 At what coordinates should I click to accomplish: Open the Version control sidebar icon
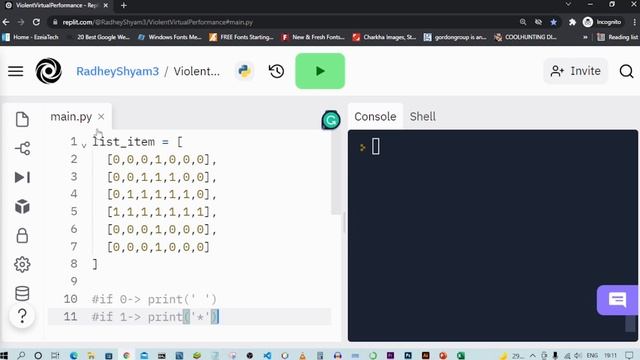point(22,148)
